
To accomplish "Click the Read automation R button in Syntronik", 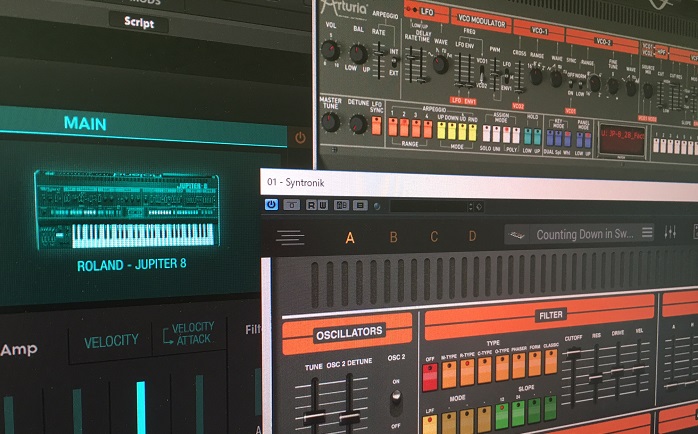I will [x=311, y=205].
